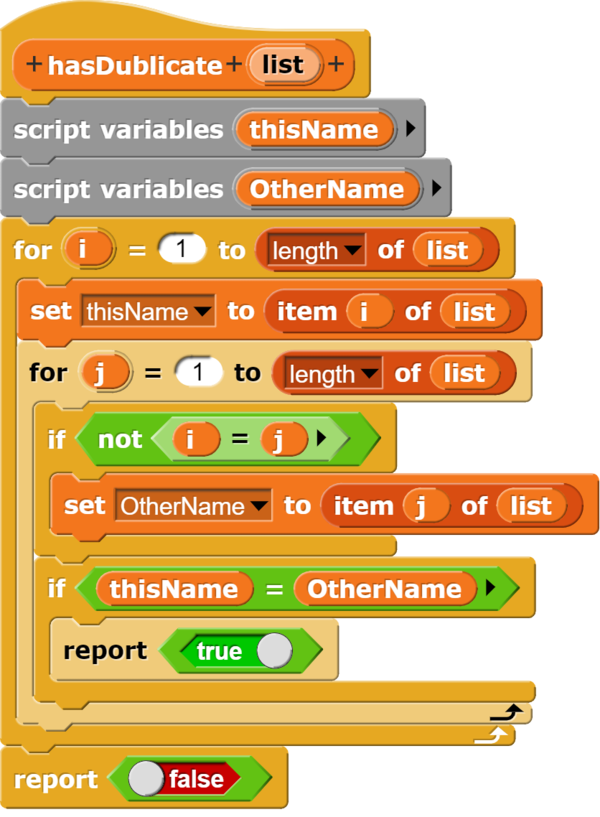Click the hasDublicate block name label
This screenshot has width=600, height=817.
point(135,66)
